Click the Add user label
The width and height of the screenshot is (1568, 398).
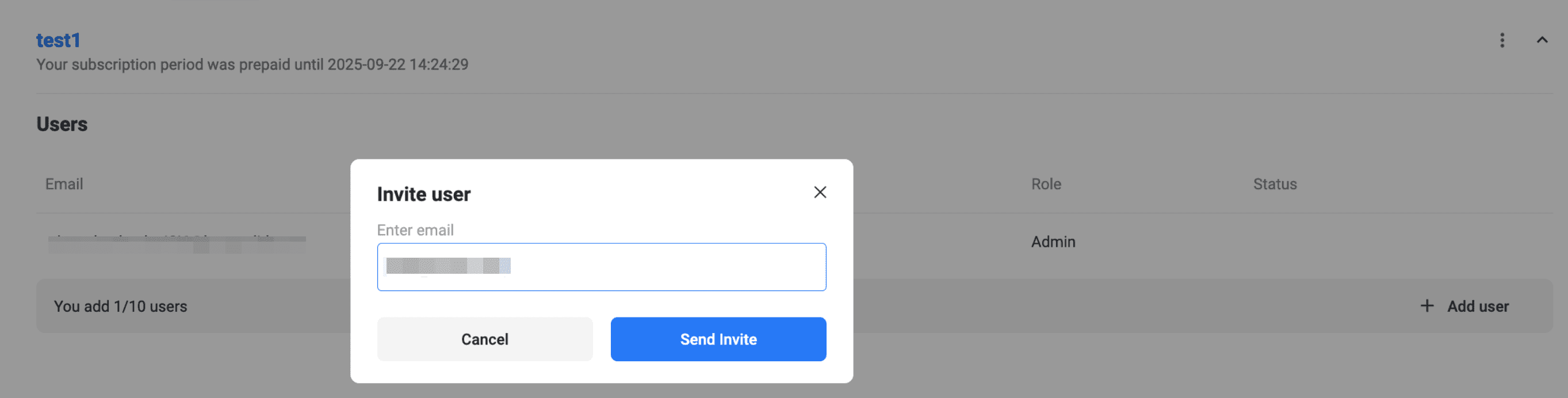click(x=1477, y=306)
